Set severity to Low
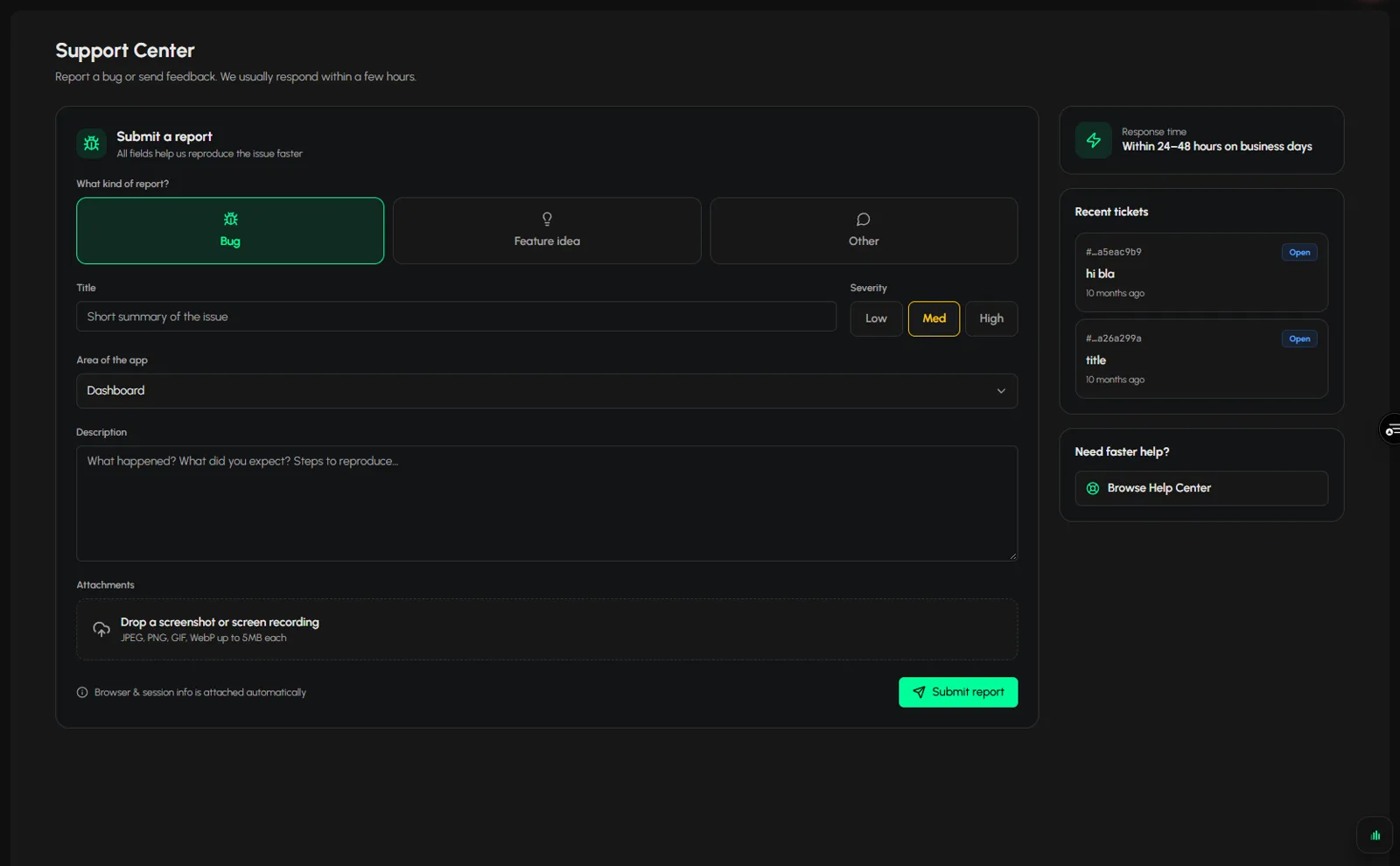1400x866 pixels. (876, 318)
